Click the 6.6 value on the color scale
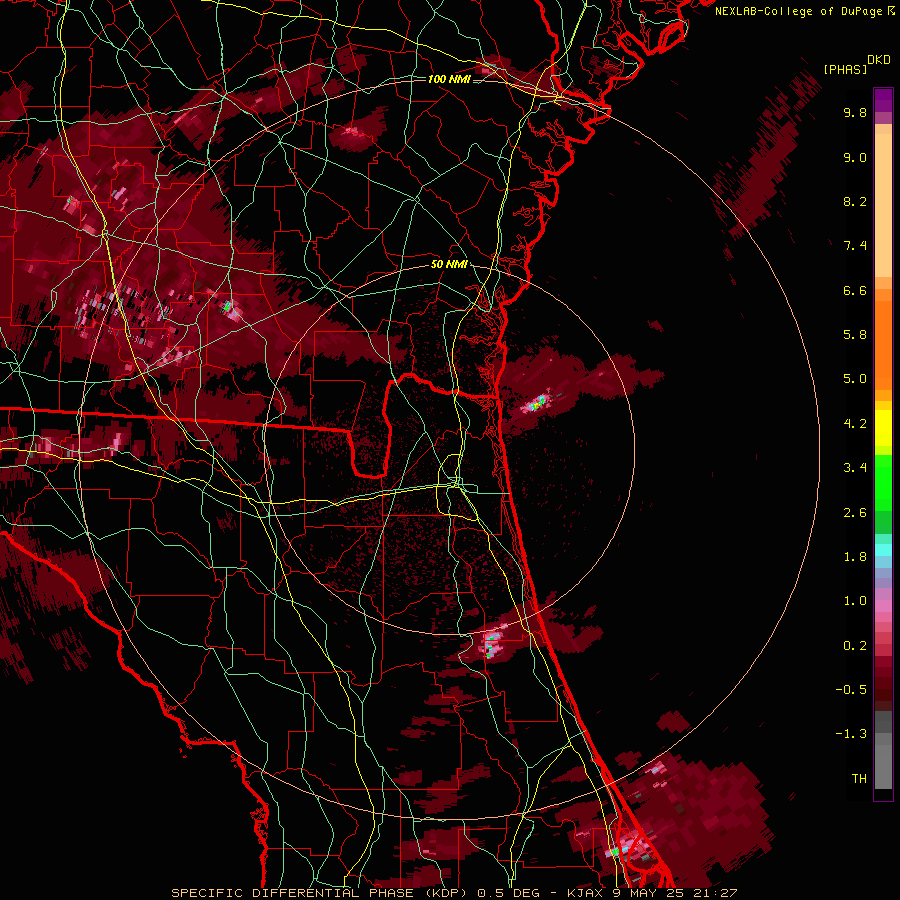 pyautogui.click(x=855, y=290)
